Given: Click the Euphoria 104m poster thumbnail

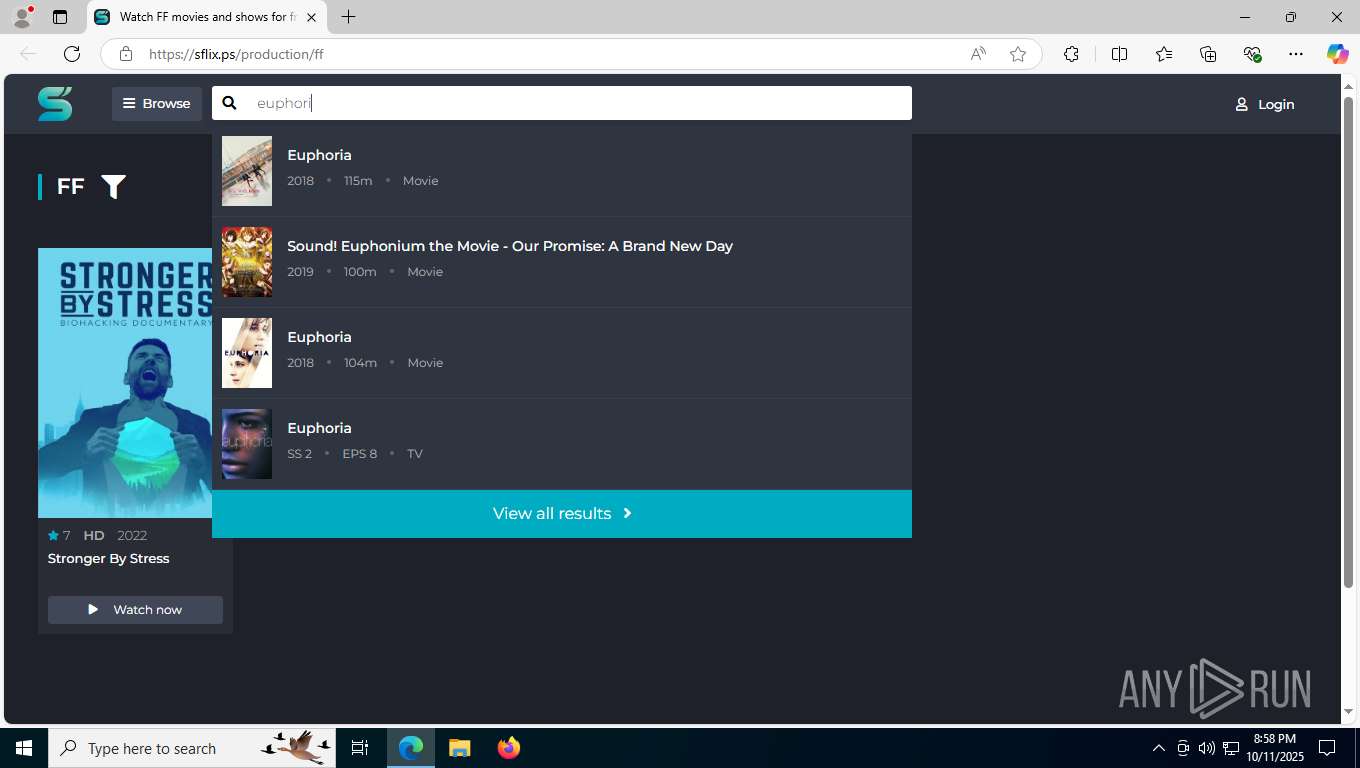Looking at the screenshot, I should pyautogui.click(x=247, y=353).
